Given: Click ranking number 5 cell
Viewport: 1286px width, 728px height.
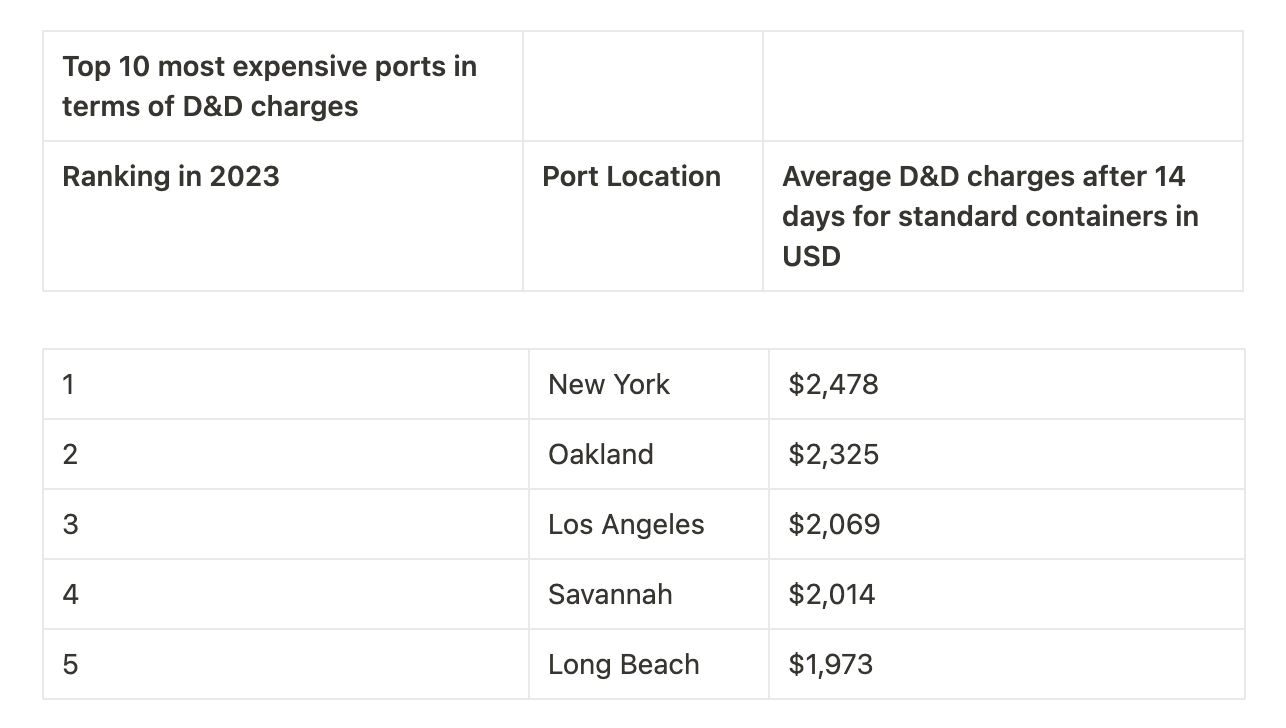Looking at the screenshot, I should tap(70, 665).
